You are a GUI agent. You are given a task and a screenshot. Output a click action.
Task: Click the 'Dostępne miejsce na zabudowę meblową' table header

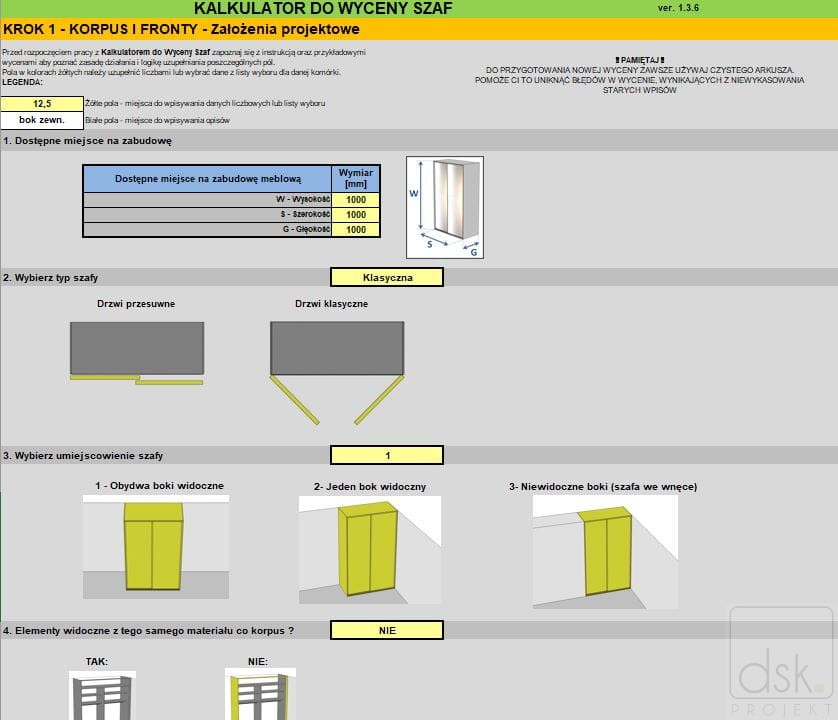point(208,178)
